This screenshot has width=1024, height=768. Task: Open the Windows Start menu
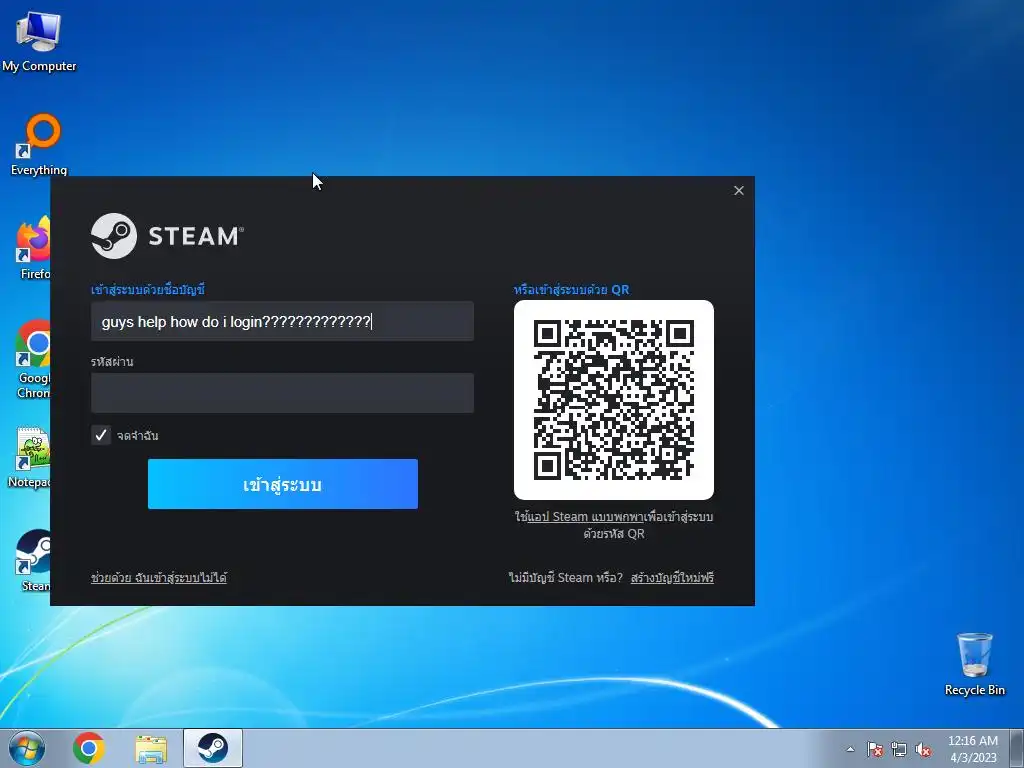tap(27, 748)
